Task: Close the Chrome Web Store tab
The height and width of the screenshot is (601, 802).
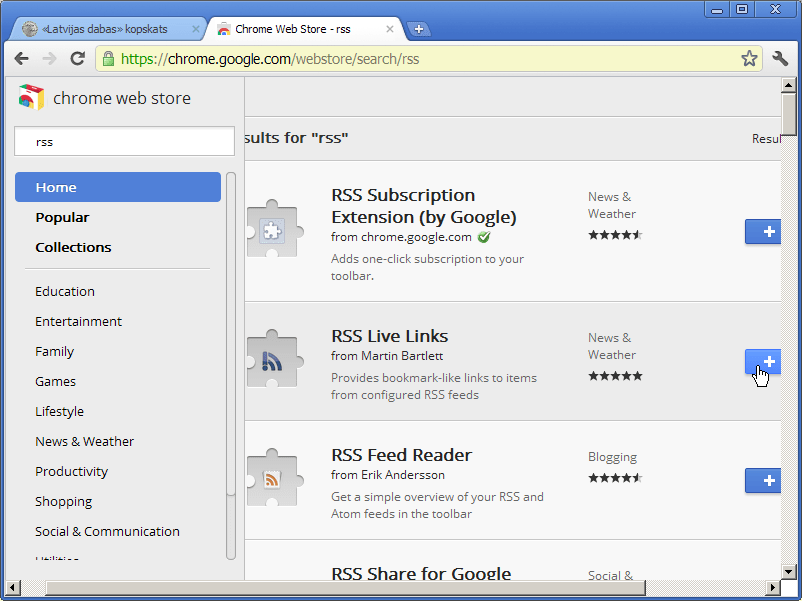Action: [x=390, y=29]
